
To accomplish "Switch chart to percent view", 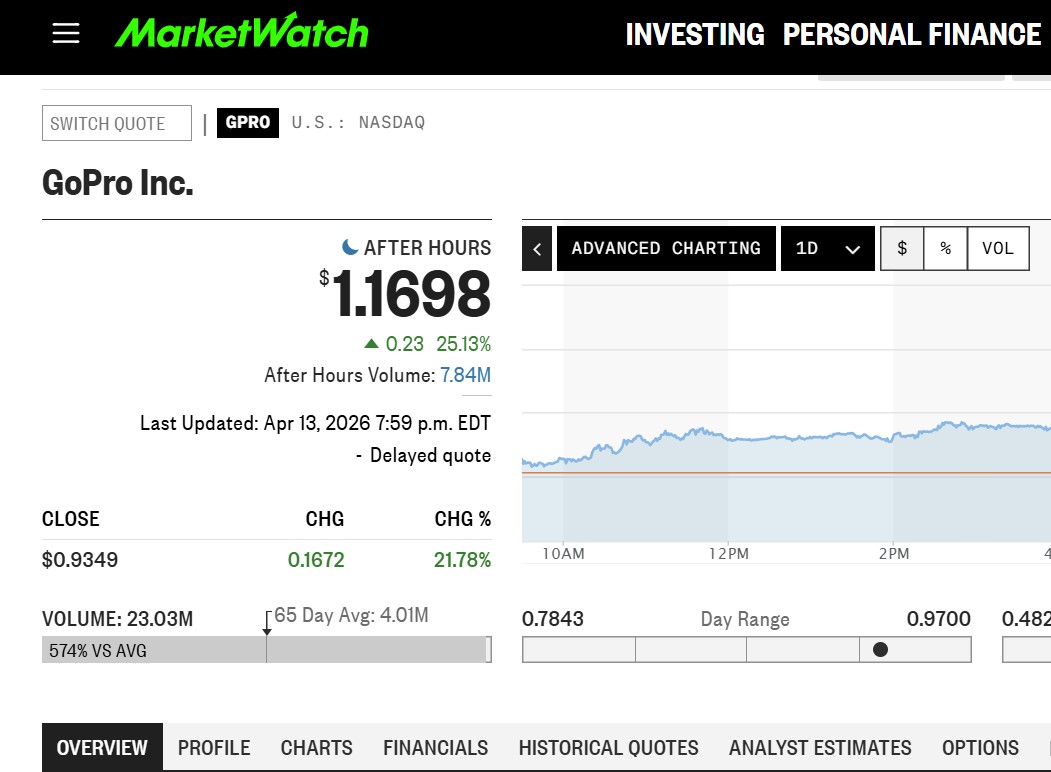I will (x=945, y=248).
